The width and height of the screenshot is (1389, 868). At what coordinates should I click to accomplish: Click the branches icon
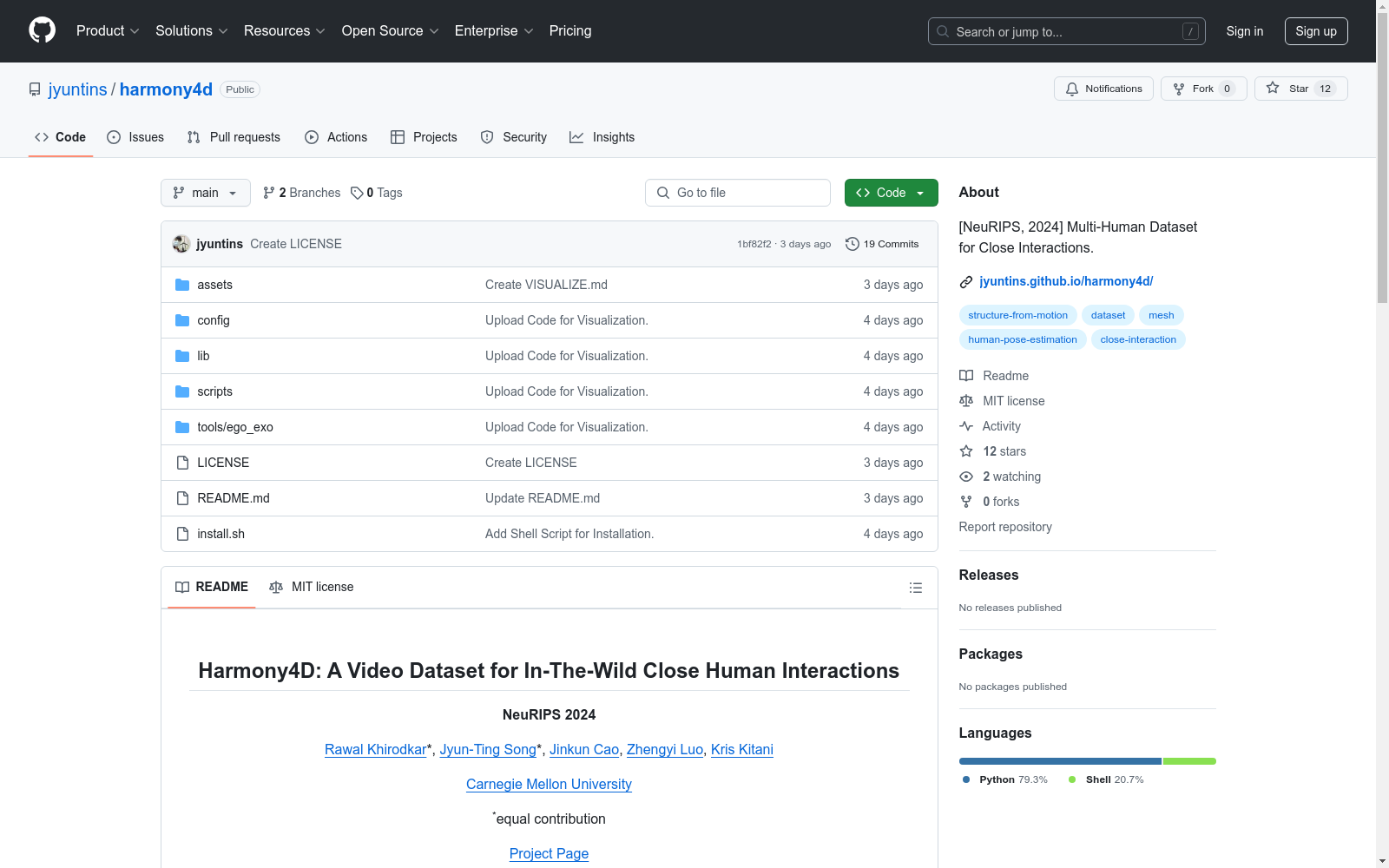pos(269,193)
